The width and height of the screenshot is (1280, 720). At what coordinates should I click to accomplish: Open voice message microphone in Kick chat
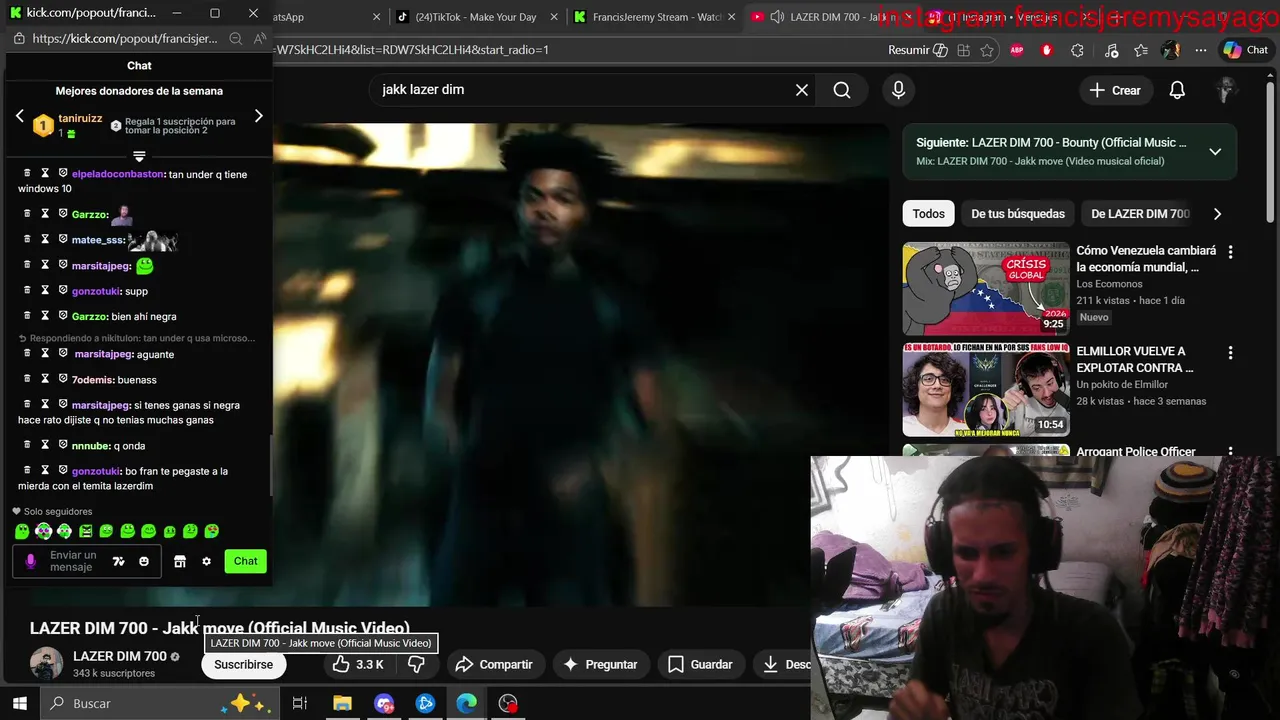(30, 561)
